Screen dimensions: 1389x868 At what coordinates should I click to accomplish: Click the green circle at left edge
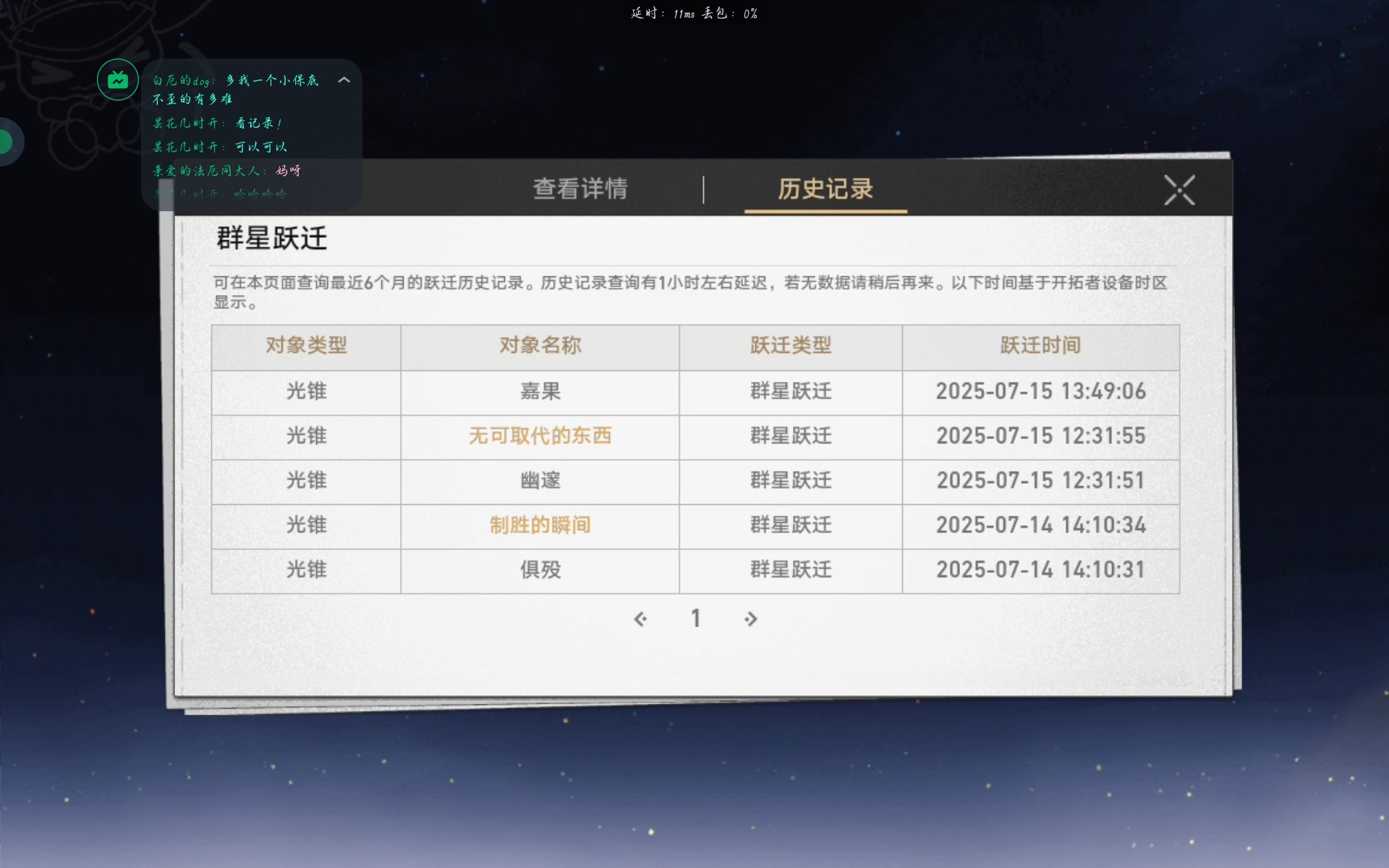pos(6,142)
